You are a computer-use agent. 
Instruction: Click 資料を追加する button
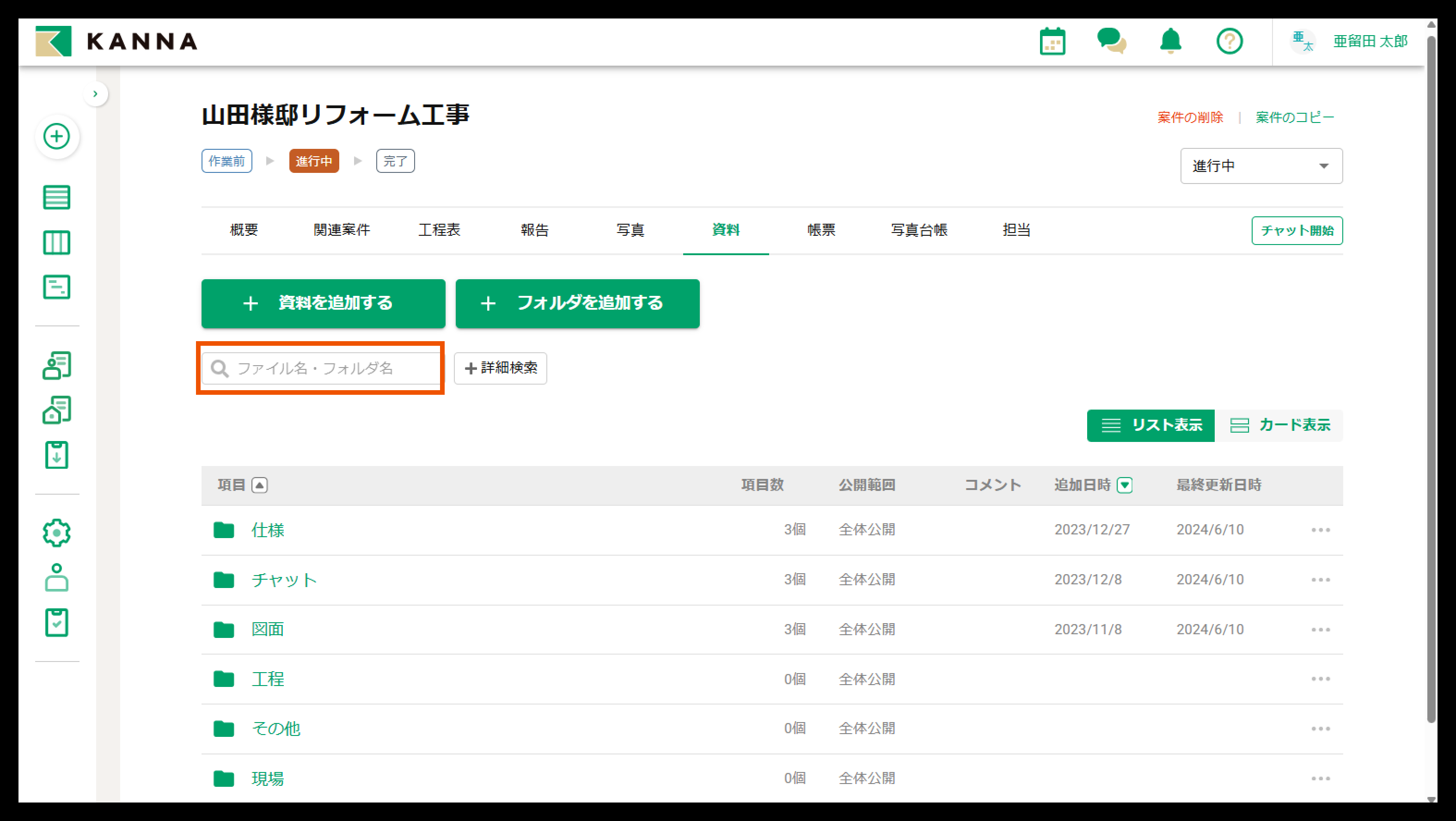point(323,303)
